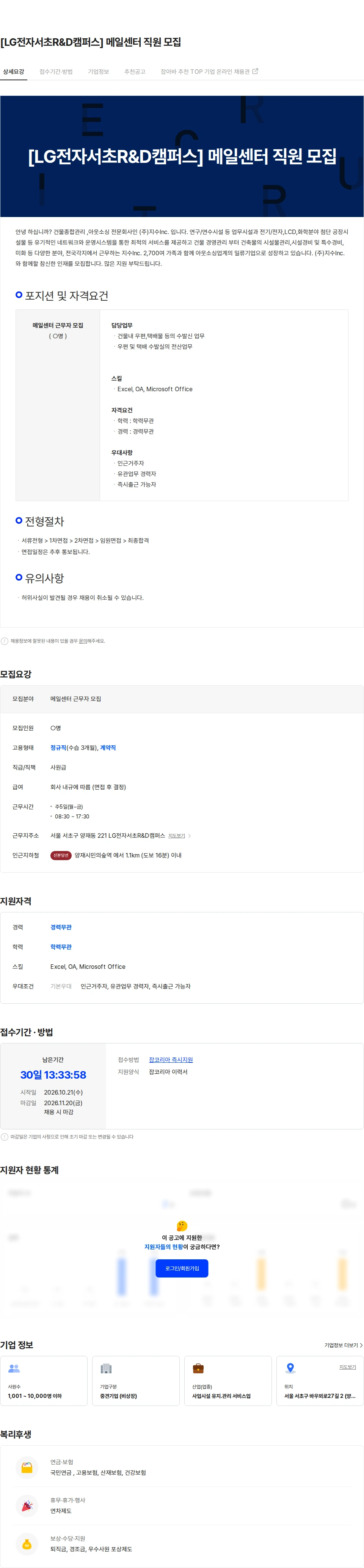This screenshot has height=1568, width=364.
Task: Click the 문의 link in the notice
Action: [82, 641]
